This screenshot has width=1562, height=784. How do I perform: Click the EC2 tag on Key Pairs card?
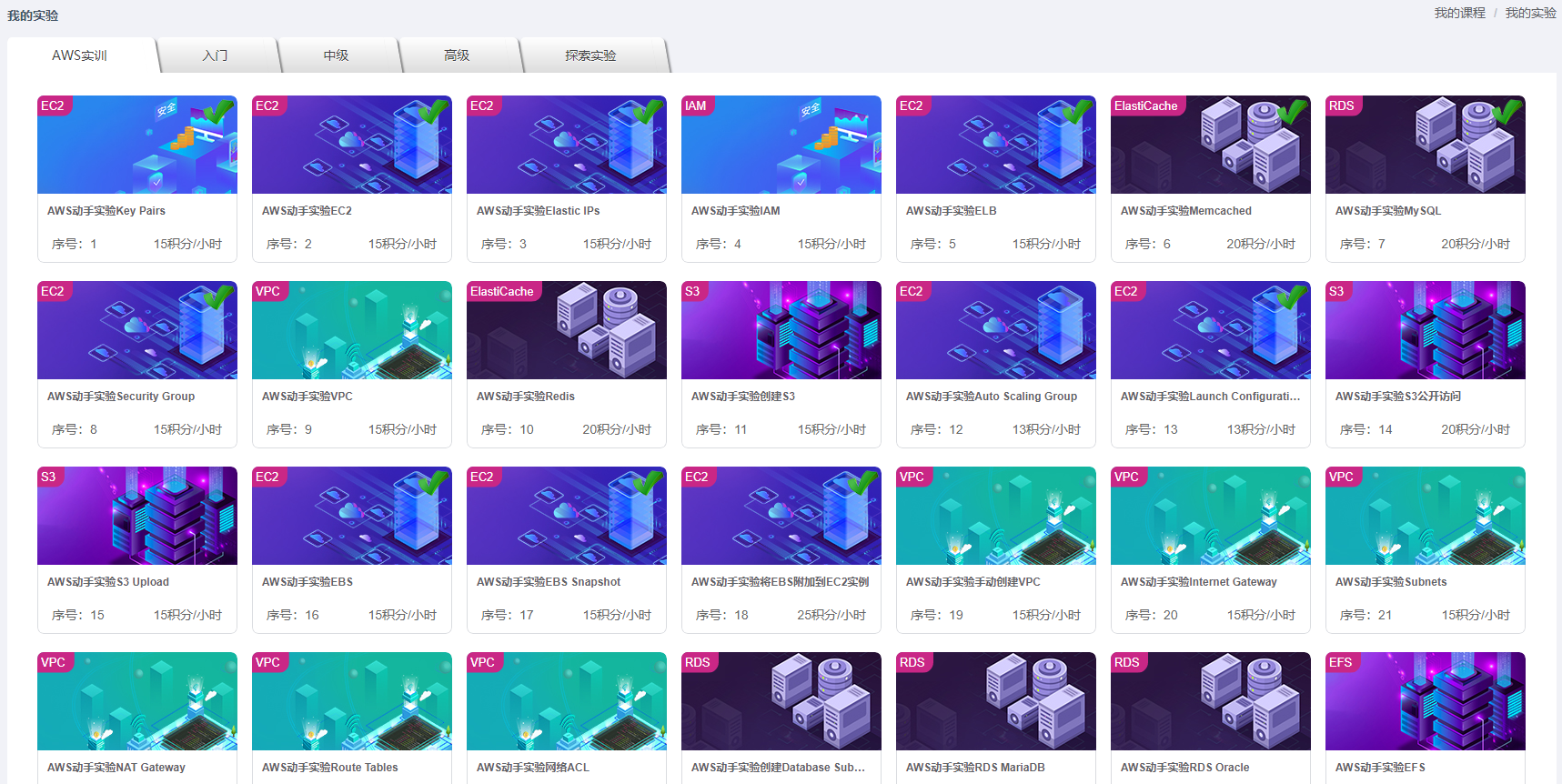click(x=53, y=106)
